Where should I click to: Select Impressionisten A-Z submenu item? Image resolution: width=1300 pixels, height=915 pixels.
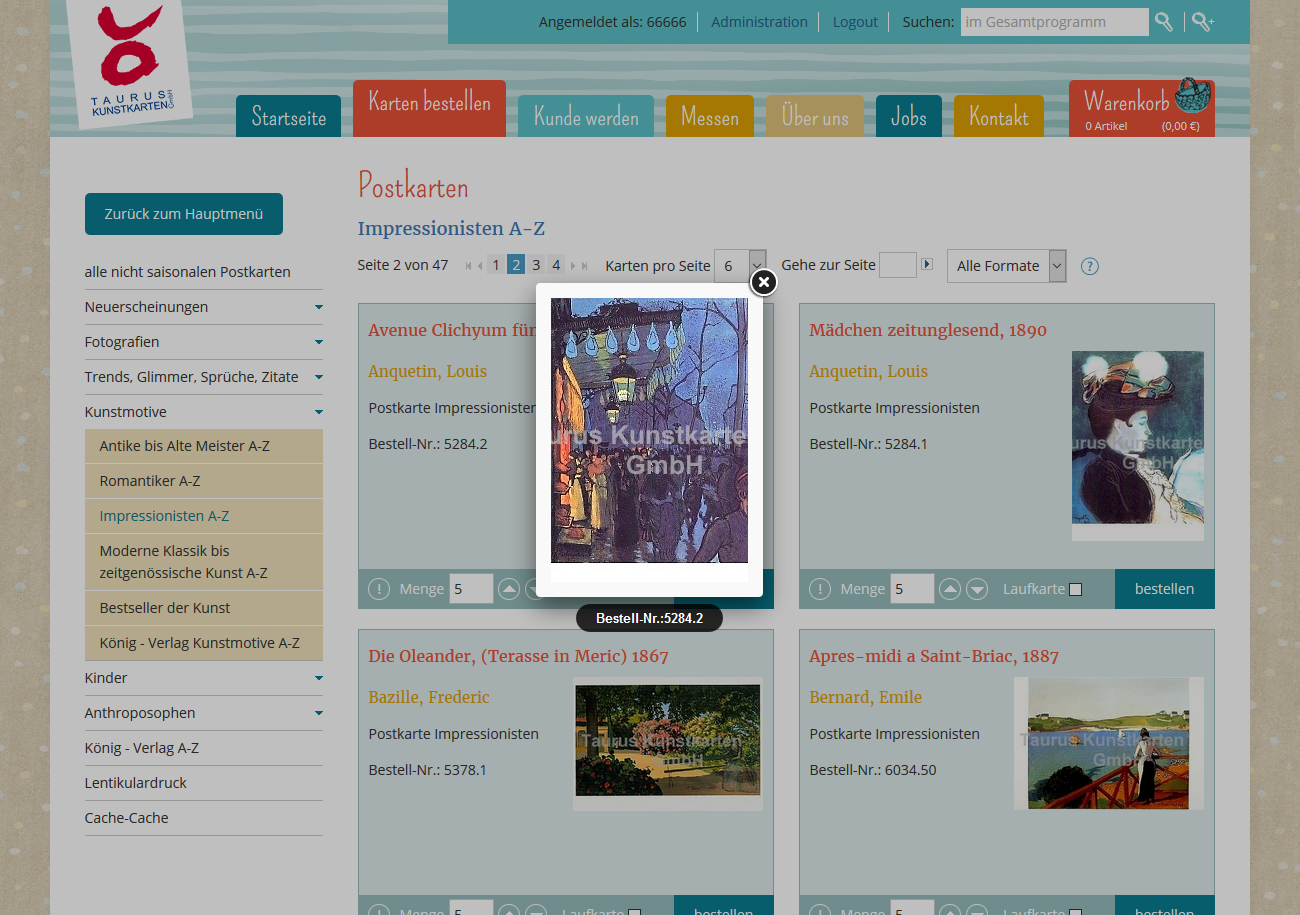(x=204, y=516)
